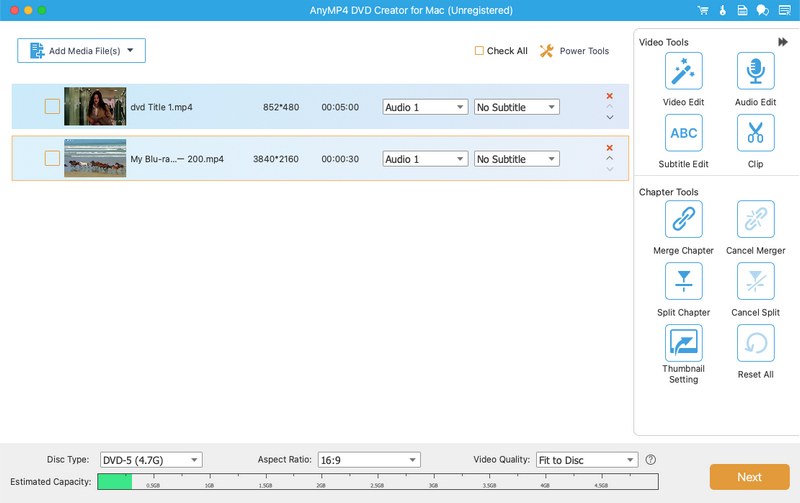800x503 pixels.
Task: Open the Disc Type DVD-5 dropdown
Action: (151, 460)
